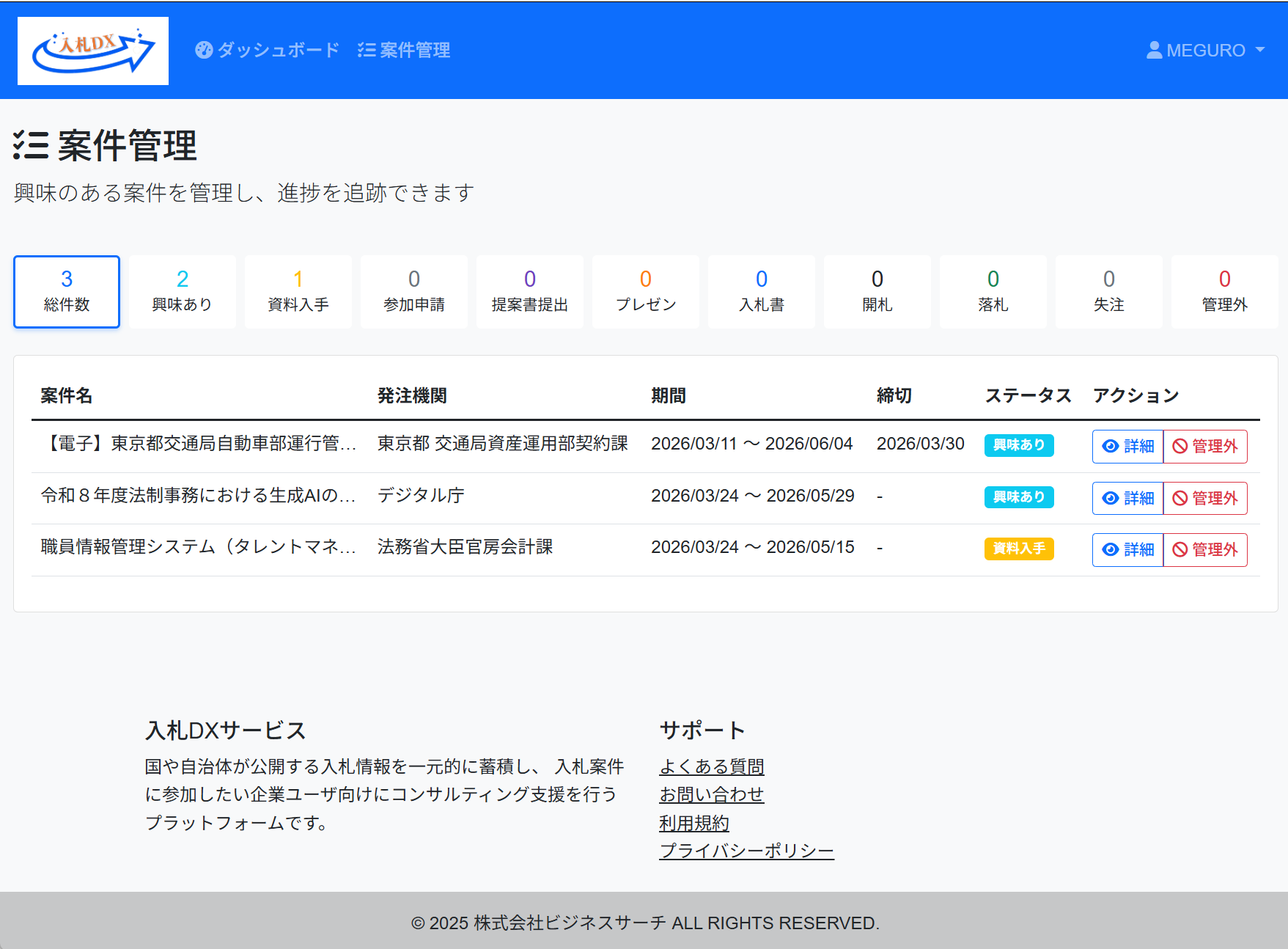The height and width of the screenshot is (949, 1288).
Task: Mark the 東京都交通局 row as 管理外
Action: [1205, 446]
